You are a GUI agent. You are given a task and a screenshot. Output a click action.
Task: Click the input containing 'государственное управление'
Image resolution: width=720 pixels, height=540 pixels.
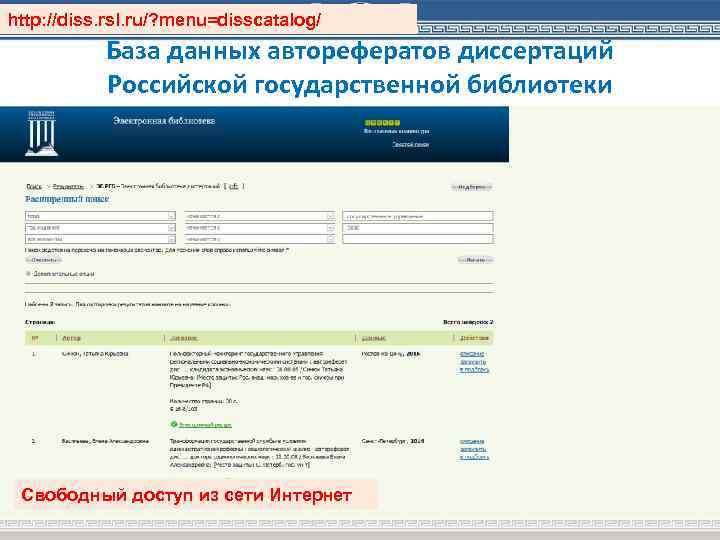coord(418,216)
